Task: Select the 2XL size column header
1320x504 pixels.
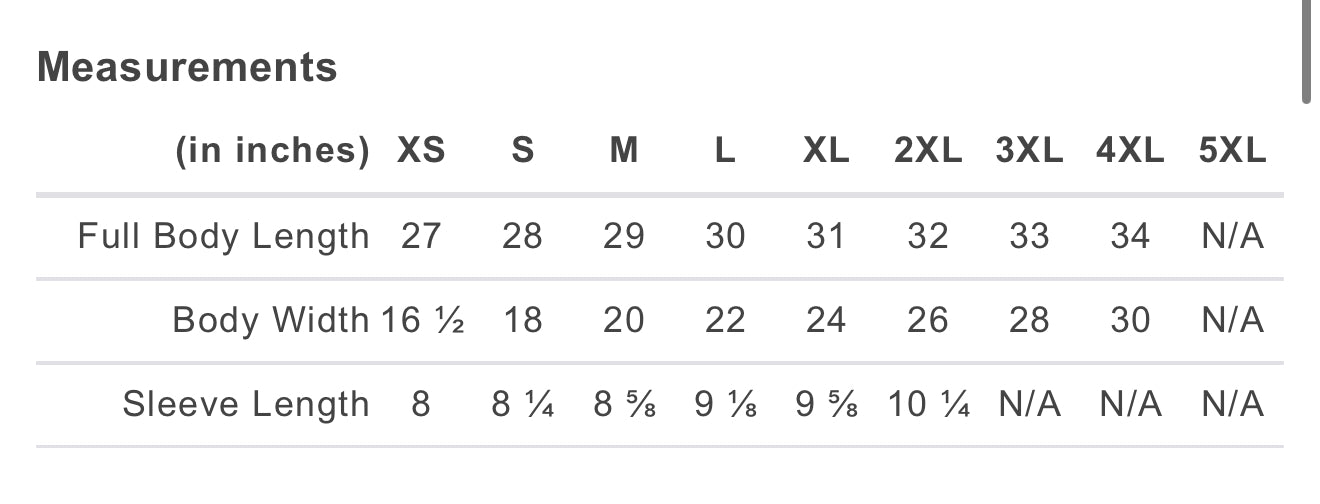Action: tap(928, 151)
